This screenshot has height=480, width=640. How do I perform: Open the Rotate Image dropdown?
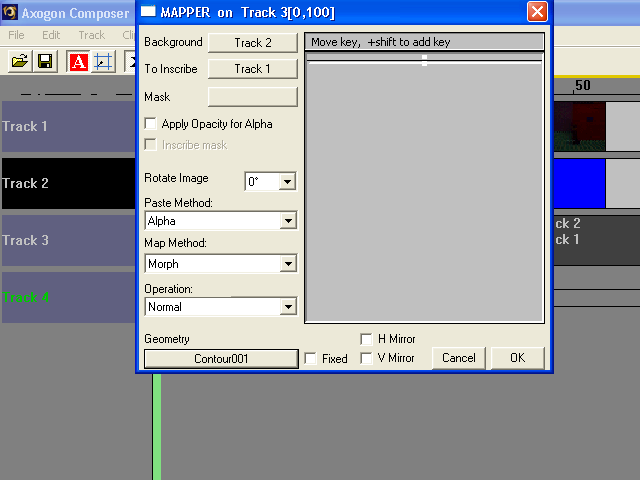click(287, 181)
